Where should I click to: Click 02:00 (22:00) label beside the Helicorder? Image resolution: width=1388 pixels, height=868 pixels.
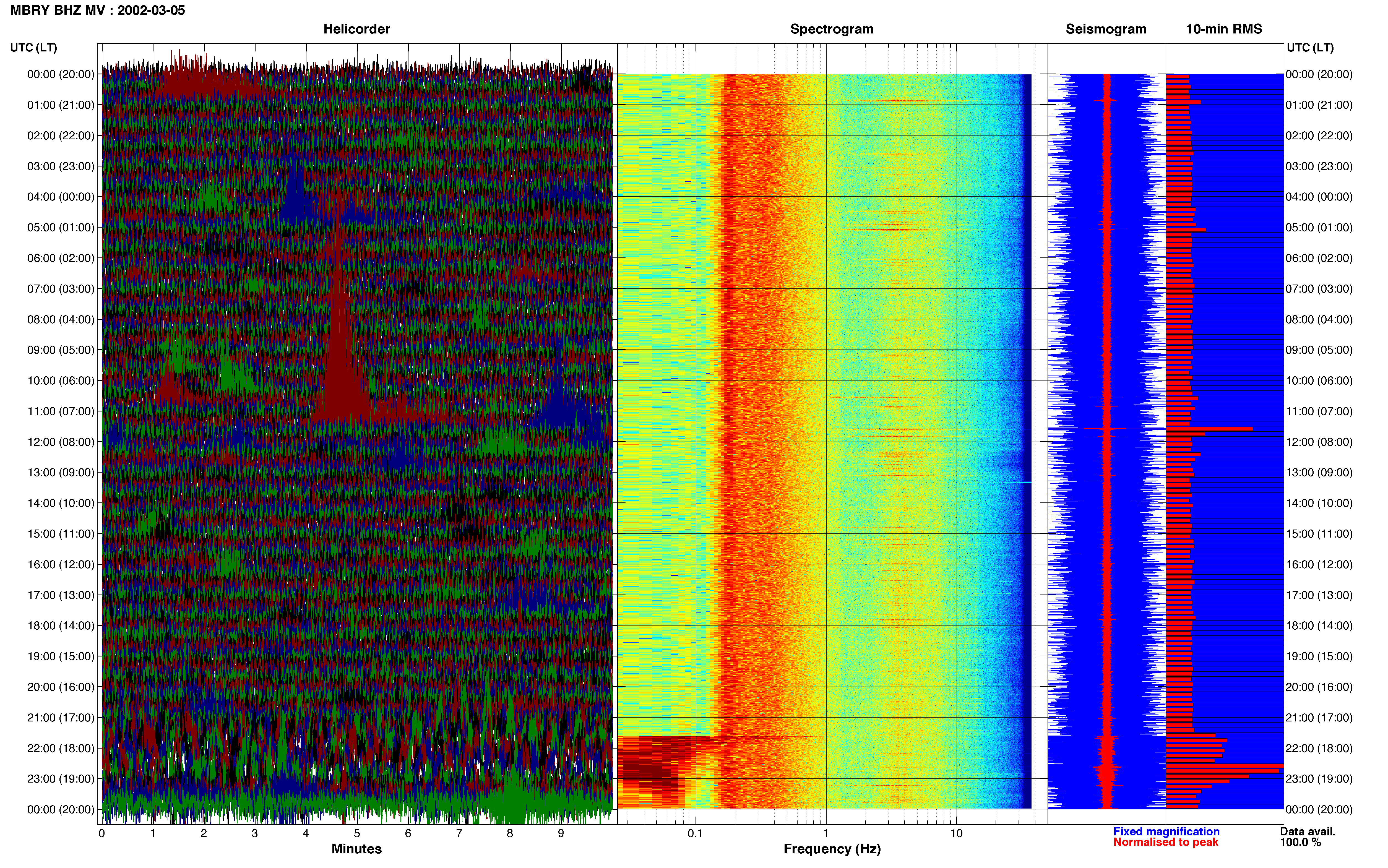point(61,135)
